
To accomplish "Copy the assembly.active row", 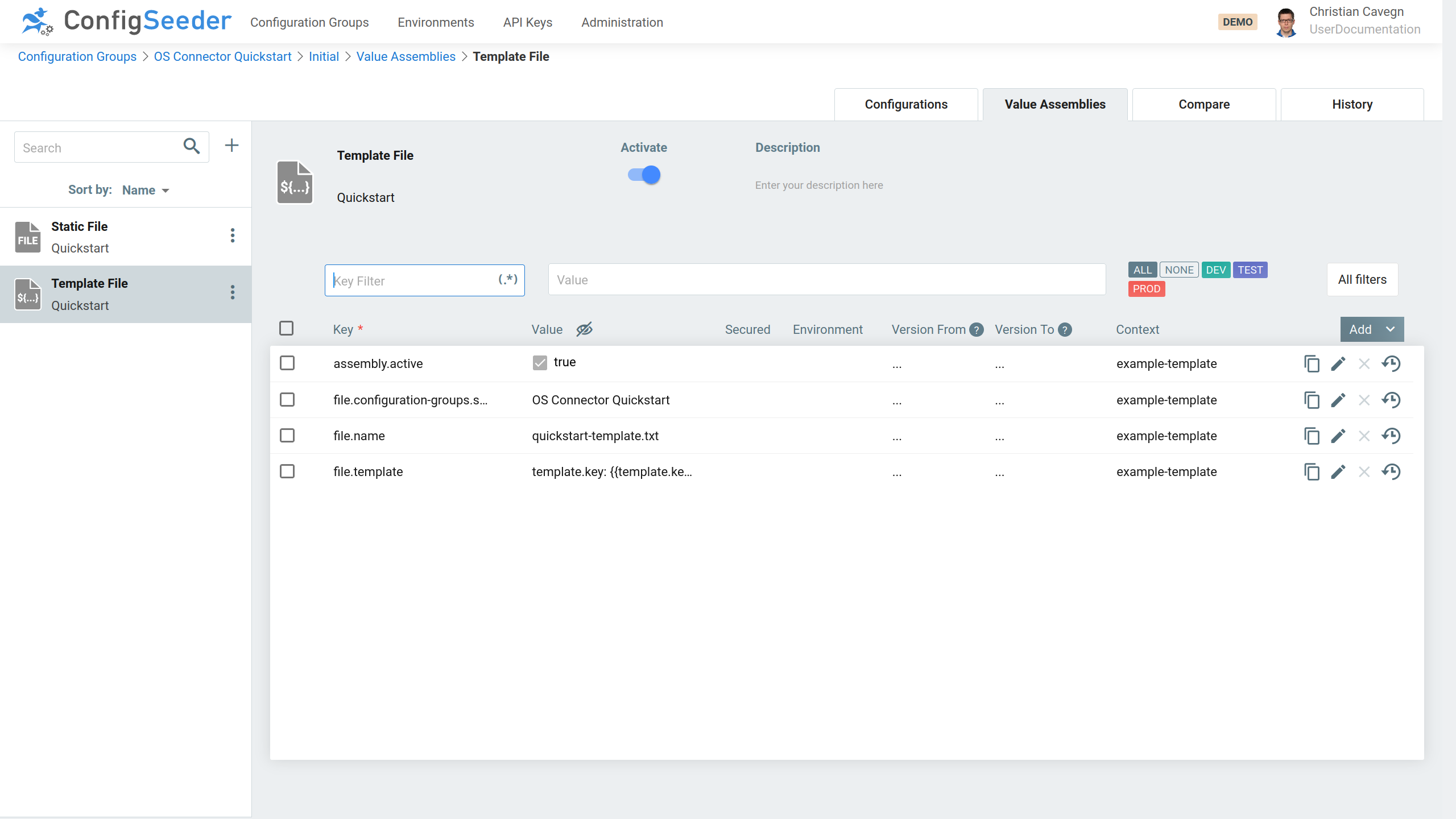I will [x=1312, y=363].
